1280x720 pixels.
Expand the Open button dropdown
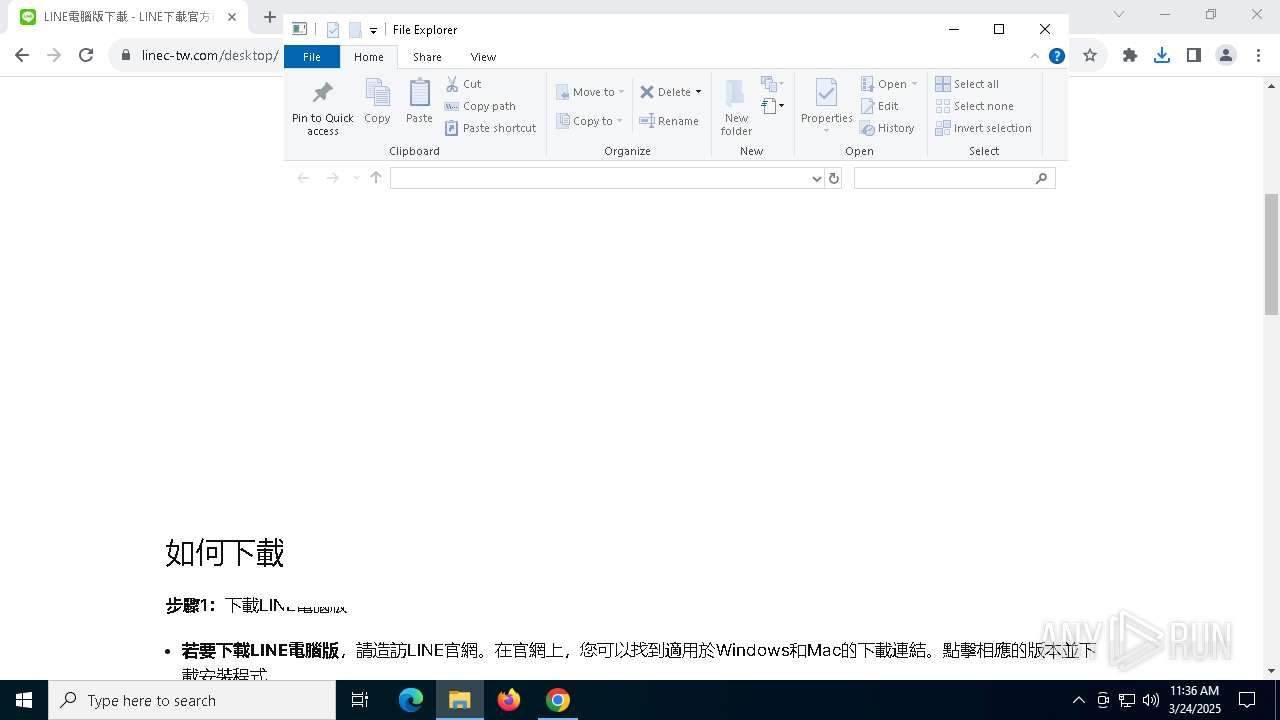click(914, 84)
